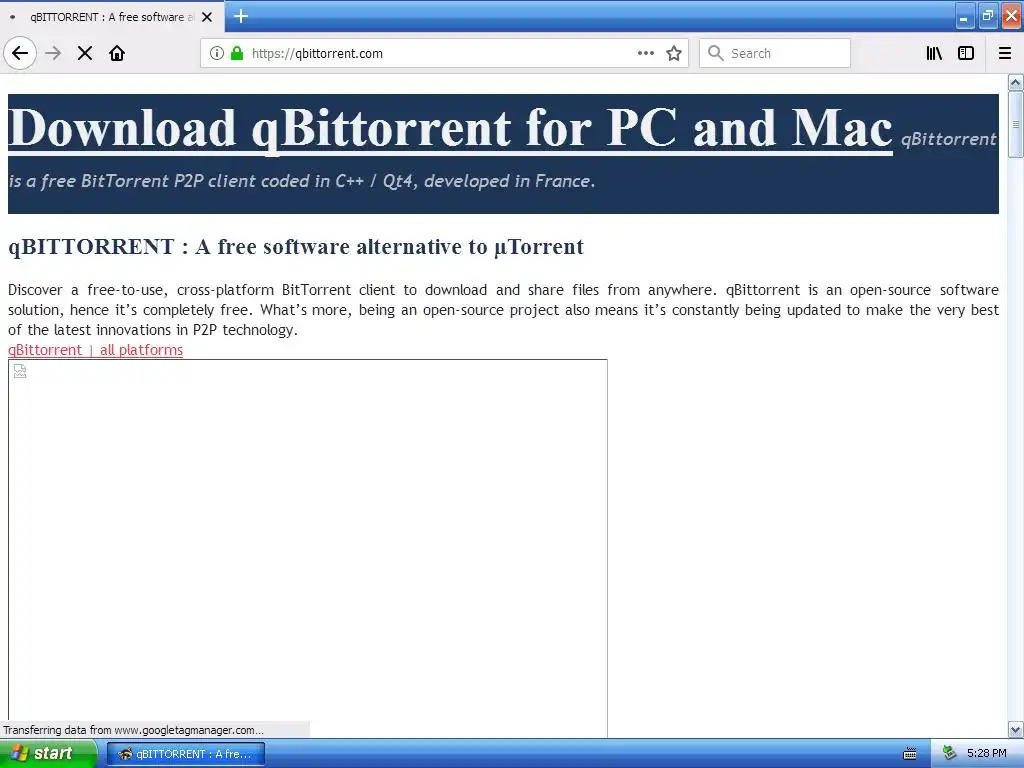Click the vertical scrollbar thumb
The width and height of the screenshot is (1024, 768).
(1016, 124)
